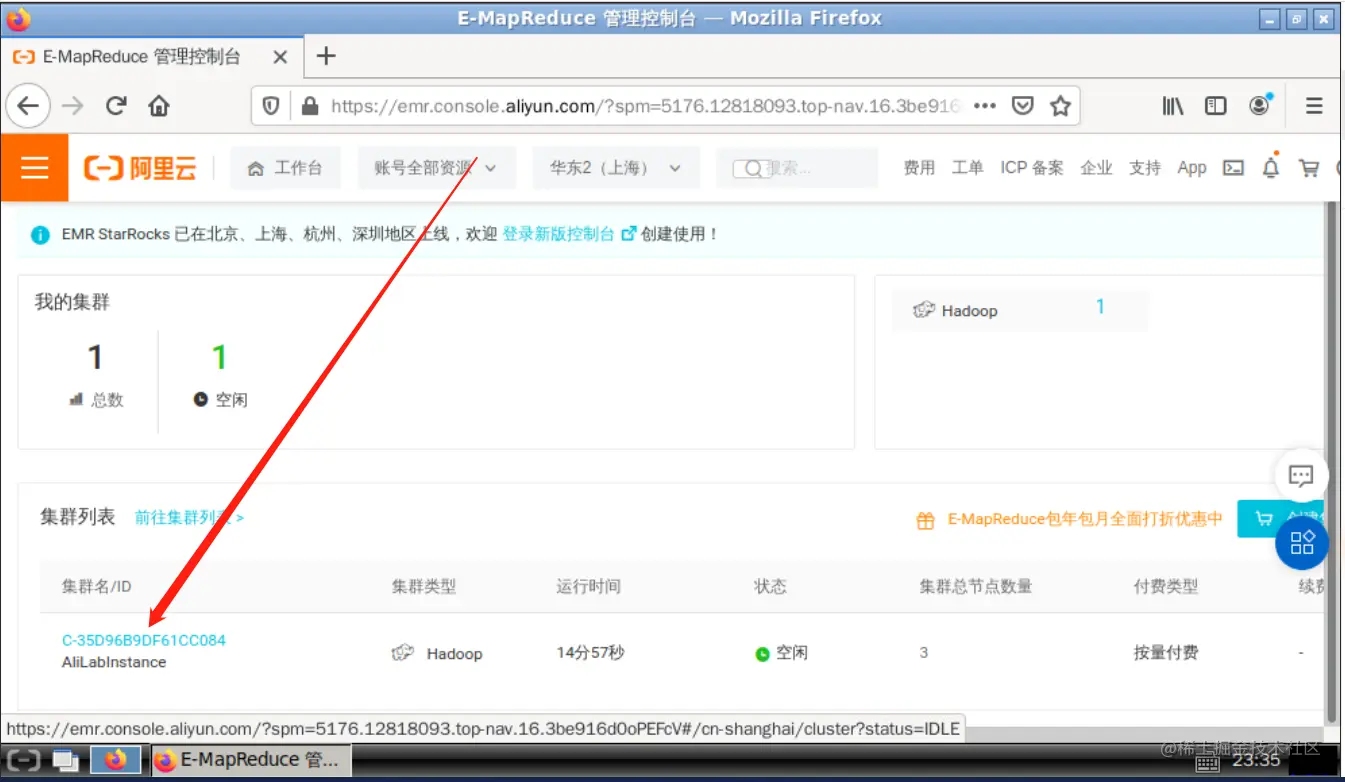The width and height of the screenshot is (1345, 782).
Task: Click the page vertical scrollbar
Action: click(x=1331, y=460)
